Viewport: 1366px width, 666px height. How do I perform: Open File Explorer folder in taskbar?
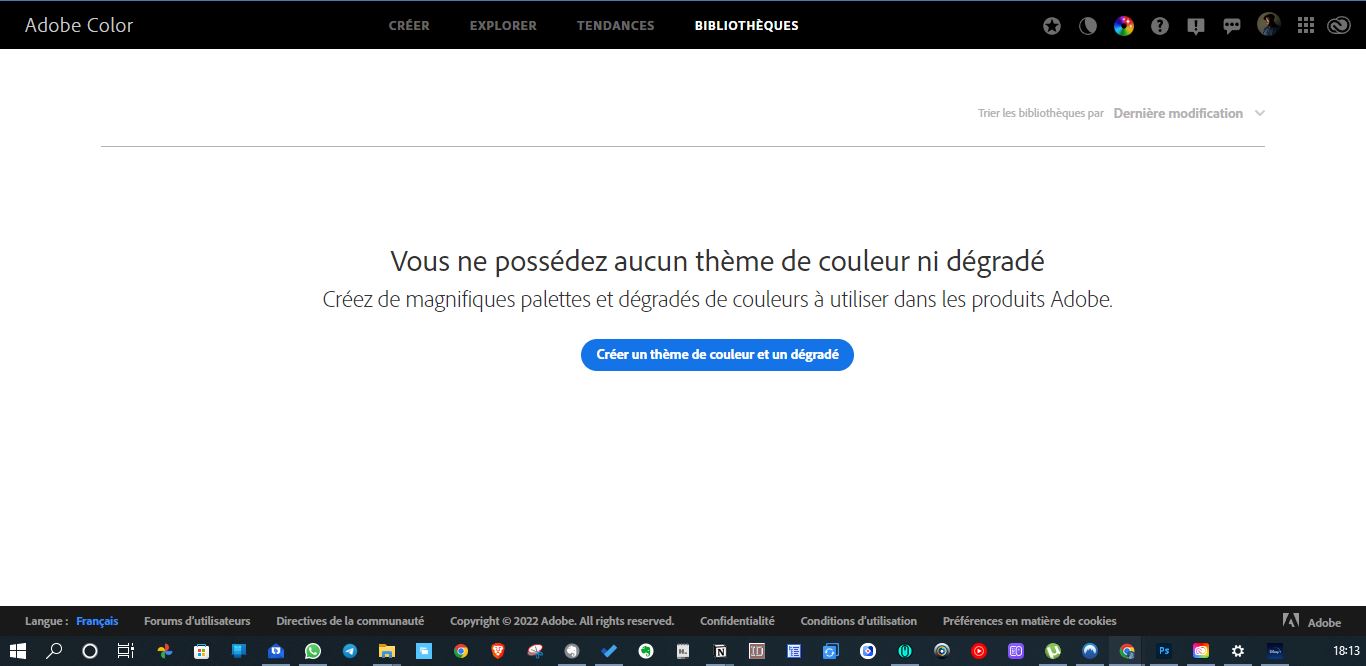point(387,650)
